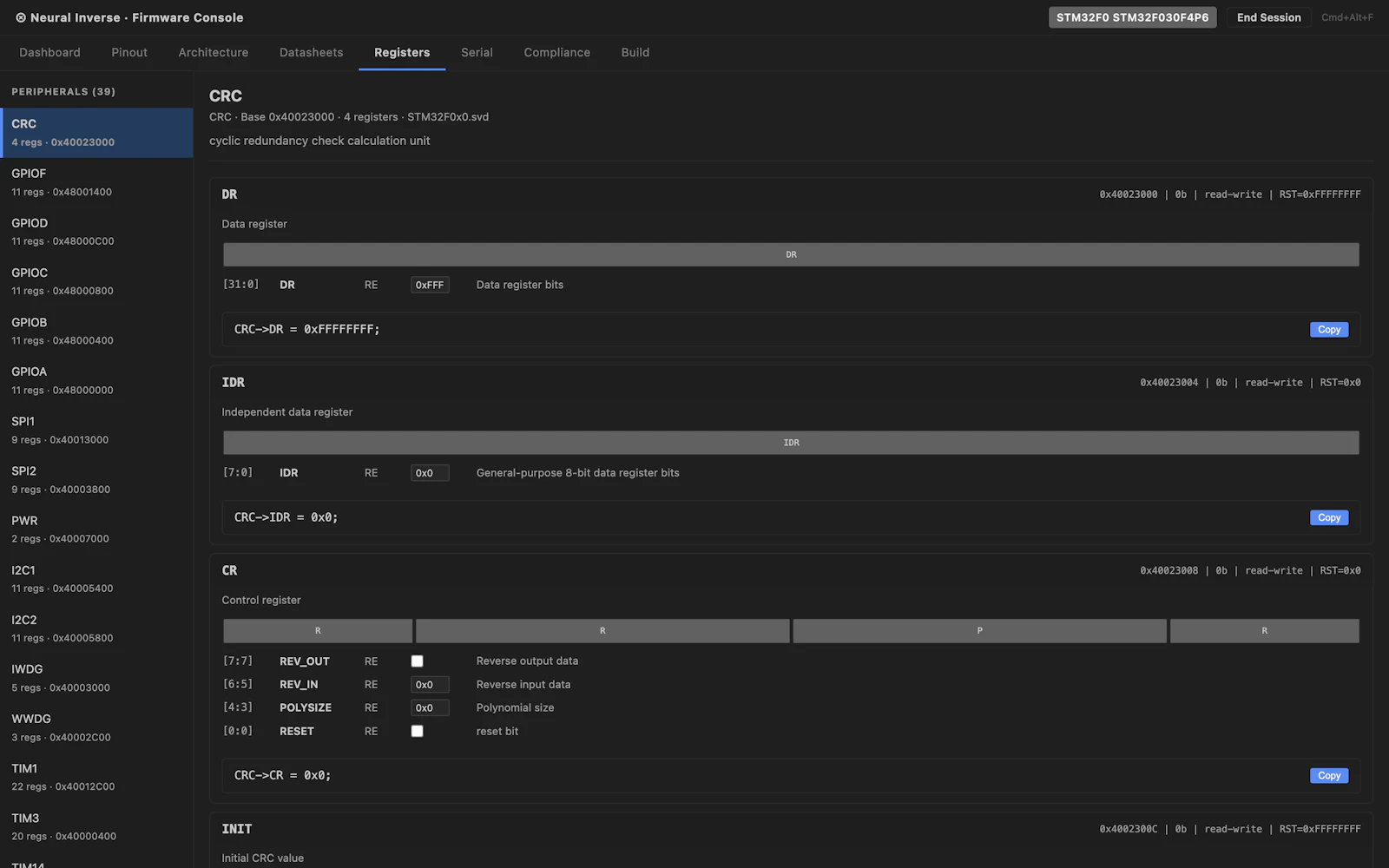Click the STM32F030F4P6 device button

tap(1132, 17)
